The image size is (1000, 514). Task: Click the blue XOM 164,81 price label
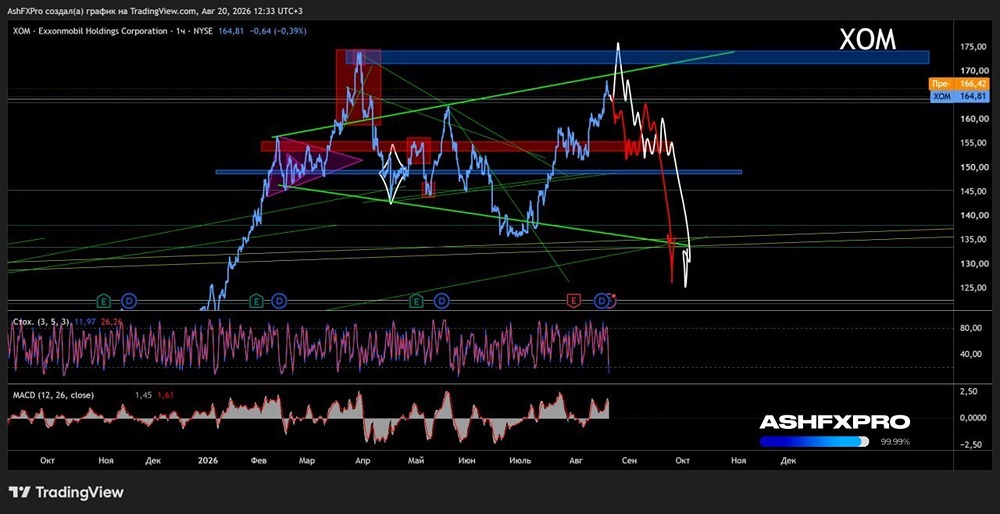tap(961, 97)
